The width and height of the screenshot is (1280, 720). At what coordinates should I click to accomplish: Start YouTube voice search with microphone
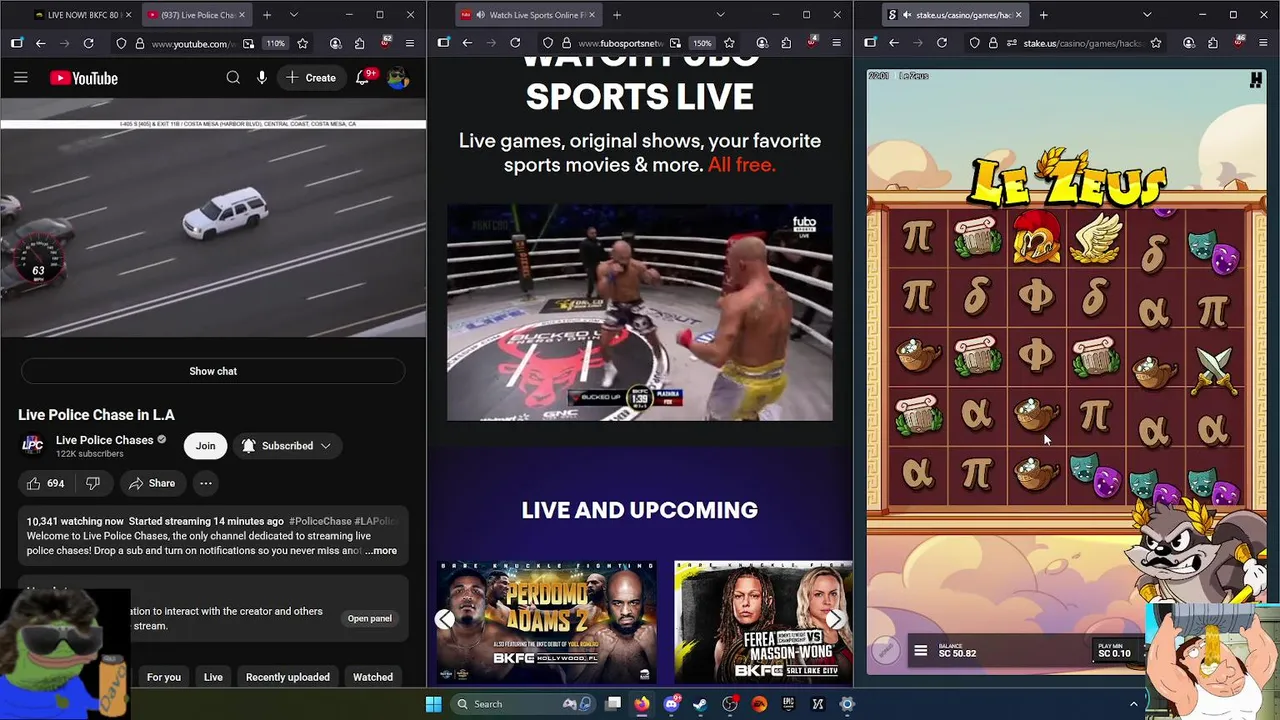coord(262,78)
